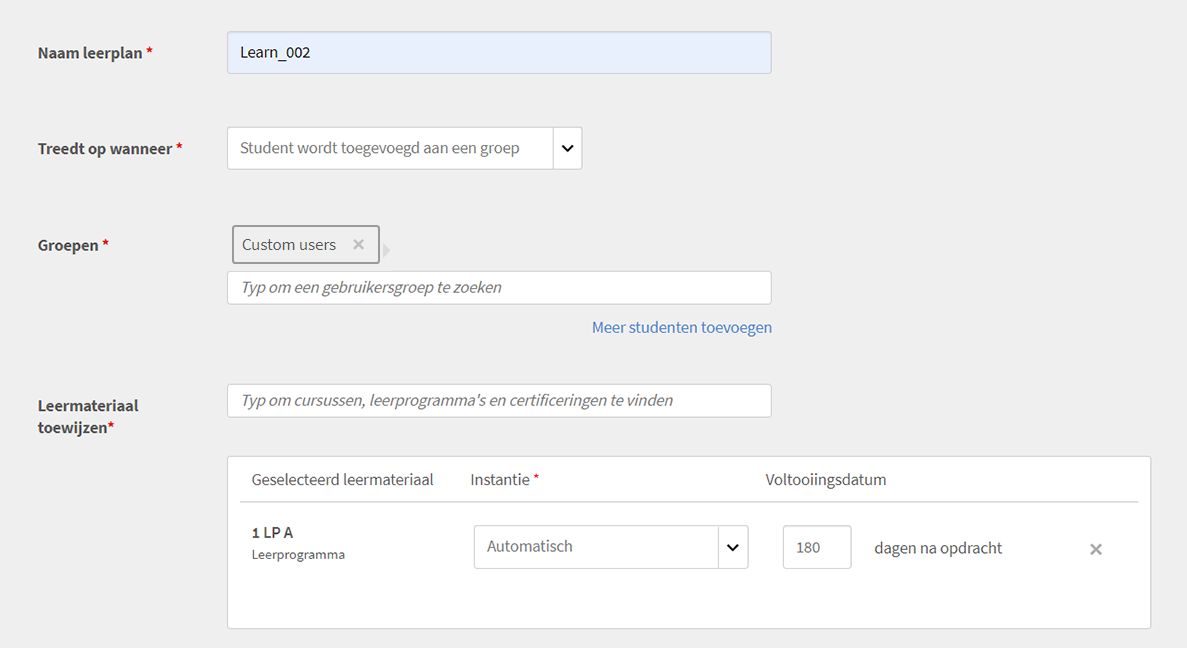Focus the course and learning program search field
Viewport: 1187px width, 648px height.
tap(499, 400)
